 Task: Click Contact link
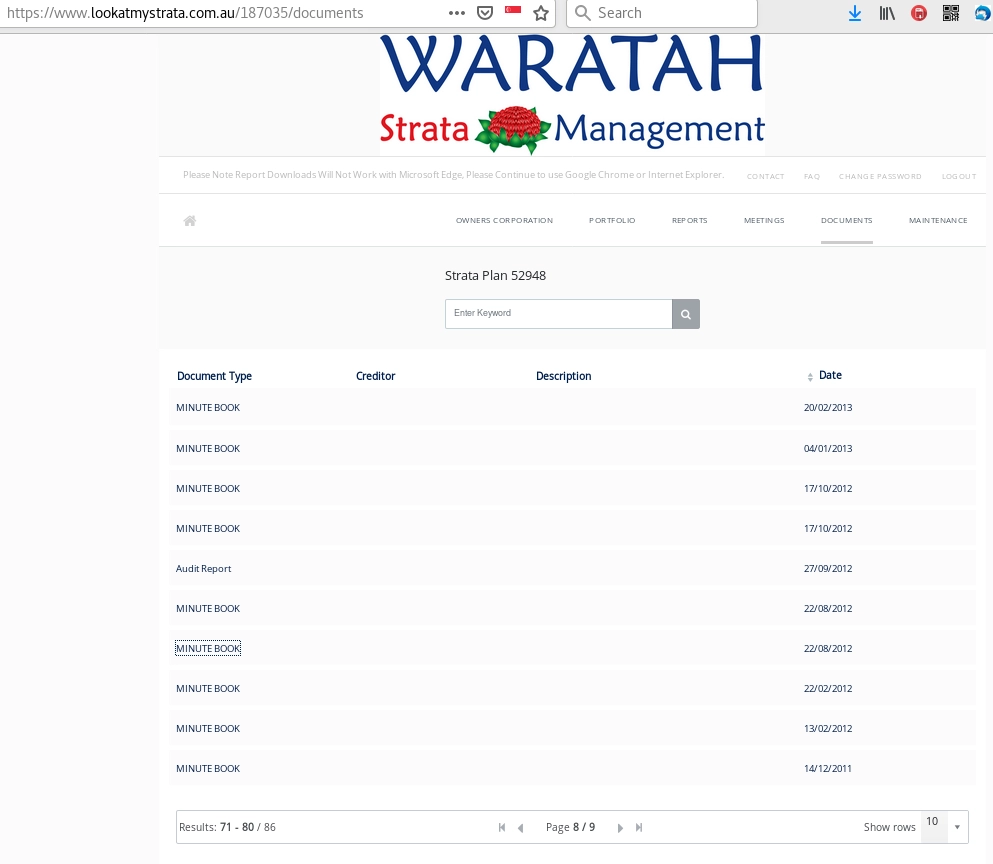coord(765,176)
